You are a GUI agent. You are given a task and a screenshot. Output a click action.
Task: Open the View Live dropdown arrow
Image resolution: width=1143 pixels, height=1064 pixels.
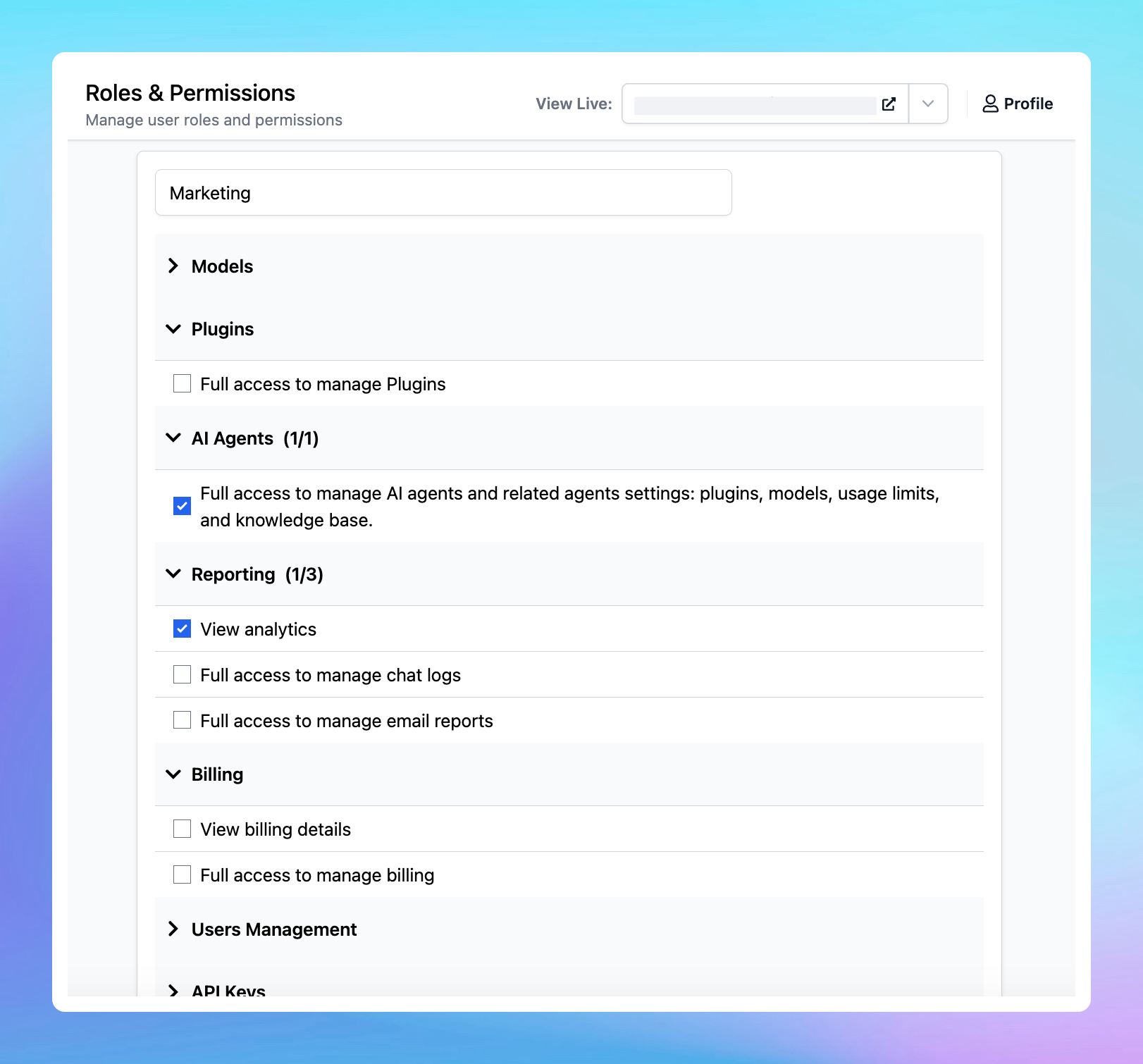(x=928, y=104)
